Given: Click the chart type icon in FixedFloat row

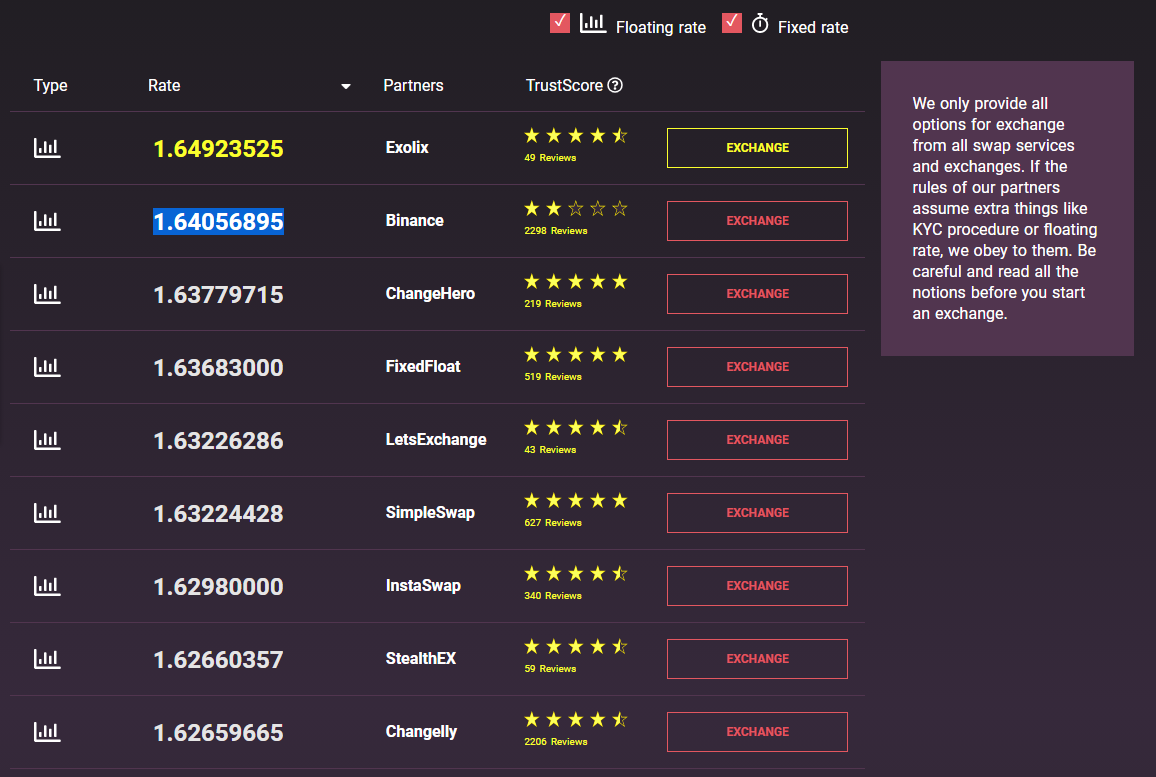Looking at the screenshot, I should click(47, 367).
